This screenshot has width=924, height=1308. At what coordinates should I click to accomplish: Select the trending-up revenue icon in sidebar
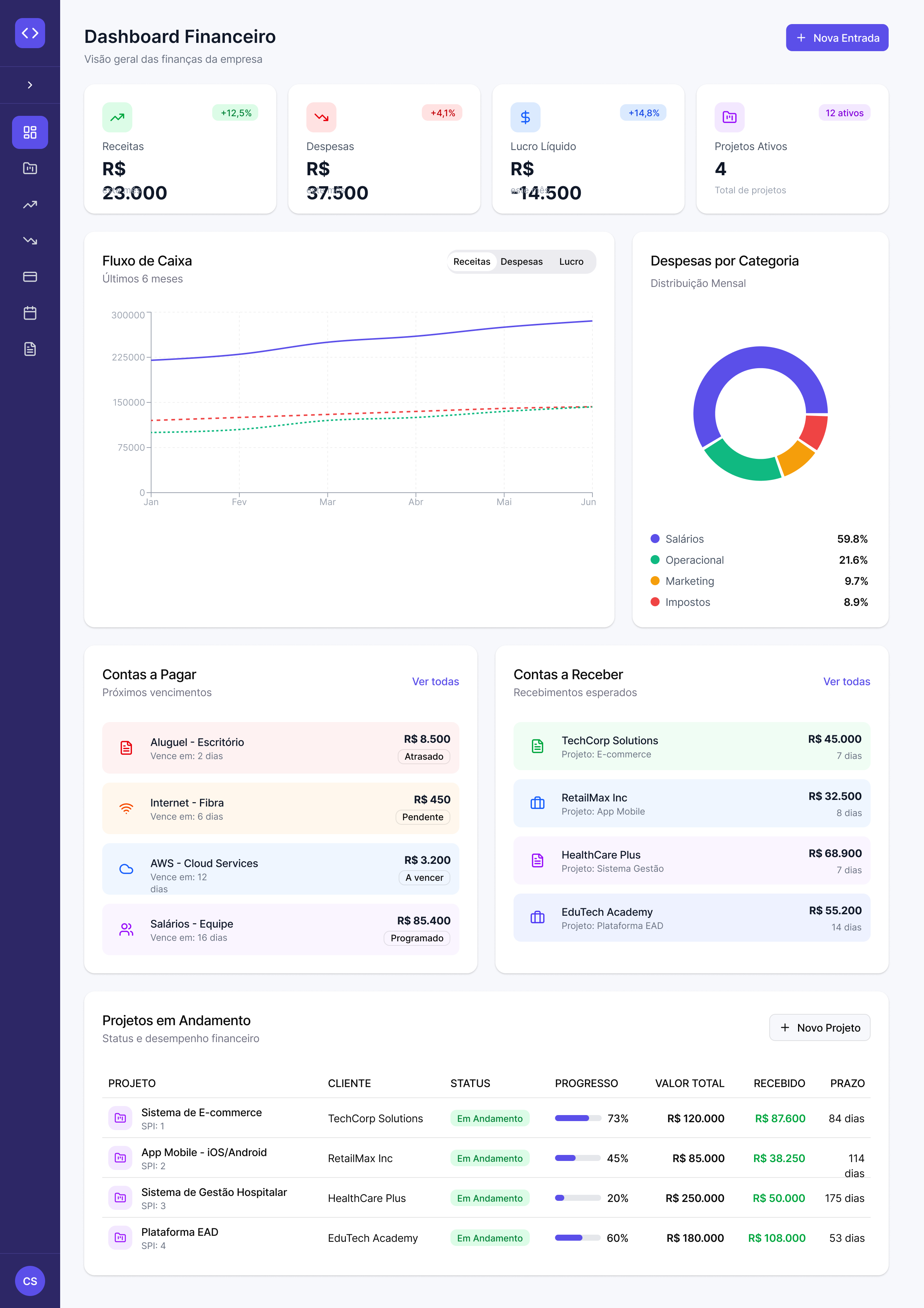point(30,205)
